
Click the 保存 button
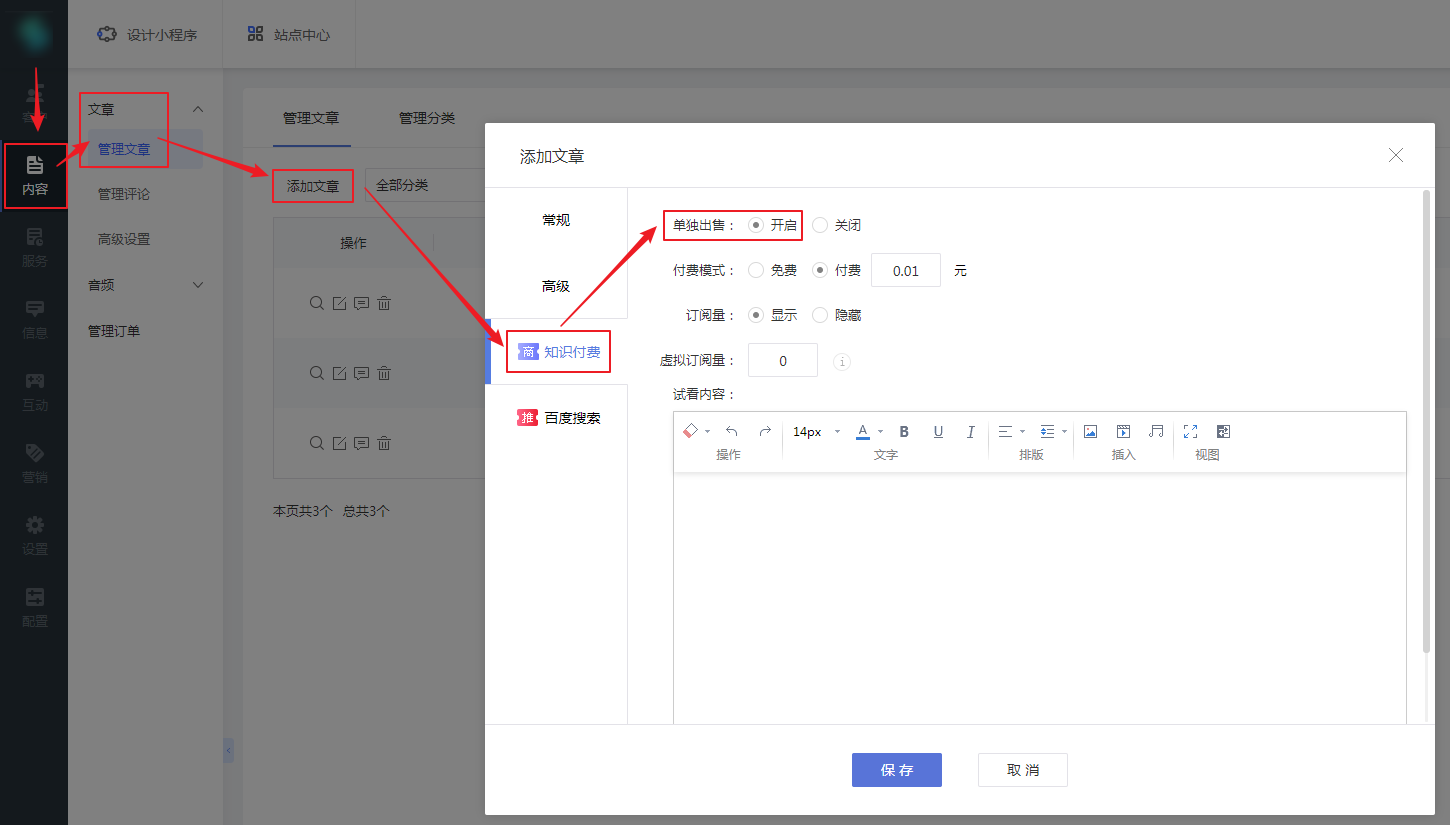pyautogui.click(x=897, y=770)
